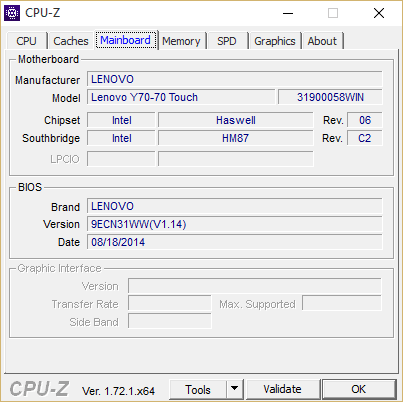Click the version text Ver. 1.72.1.x64
The image size is (403, 402).
tap(118, 391)
